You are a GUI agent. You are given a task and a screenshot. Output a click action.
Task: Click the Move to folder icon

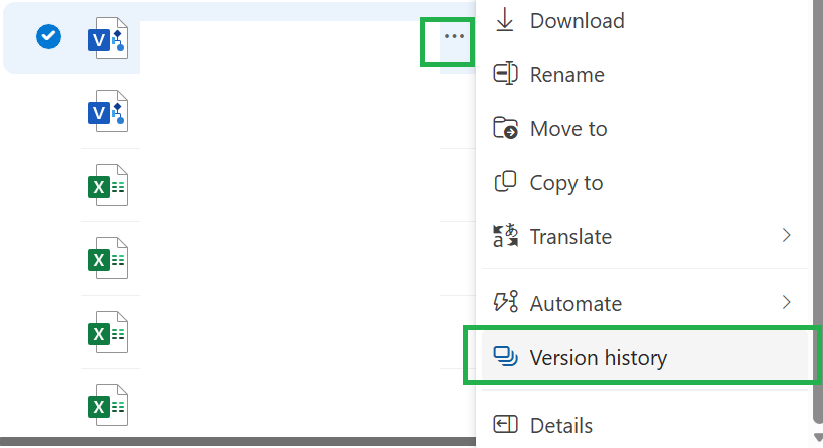pos(505,128)
